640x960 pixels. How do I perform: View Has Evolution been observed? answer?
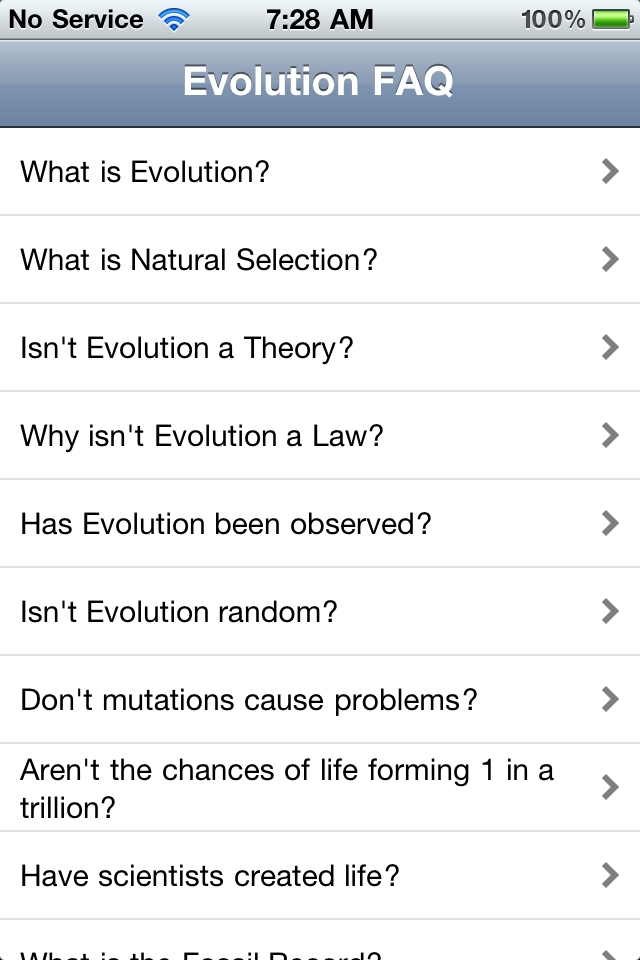[226, 524]
